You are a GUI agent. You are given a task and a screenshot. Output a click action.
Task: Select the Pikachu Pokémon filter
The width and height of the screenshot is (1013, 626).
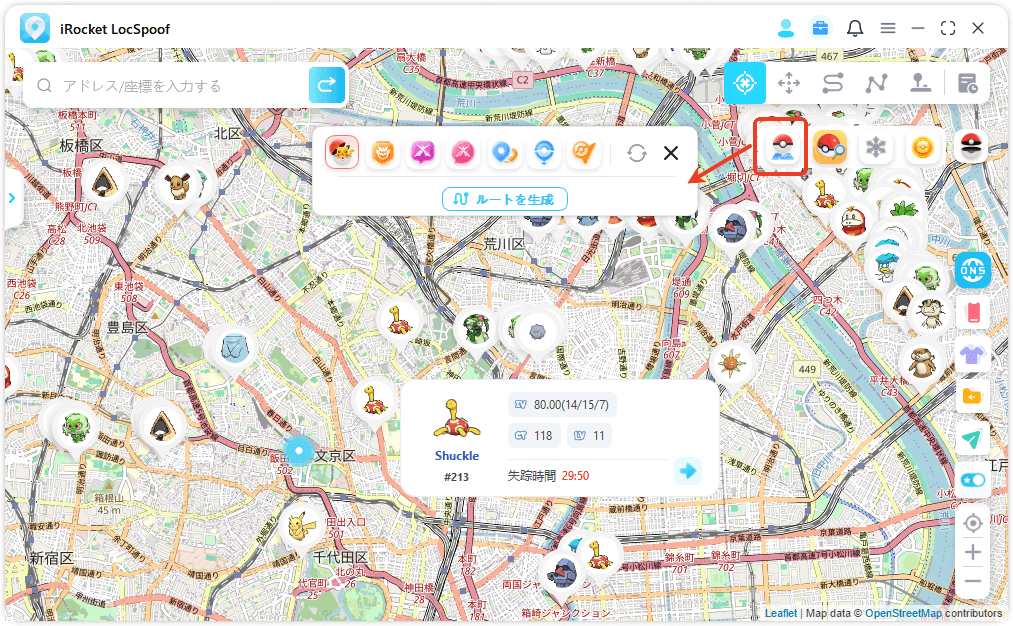pyautogui.click(x=342, y=152)
